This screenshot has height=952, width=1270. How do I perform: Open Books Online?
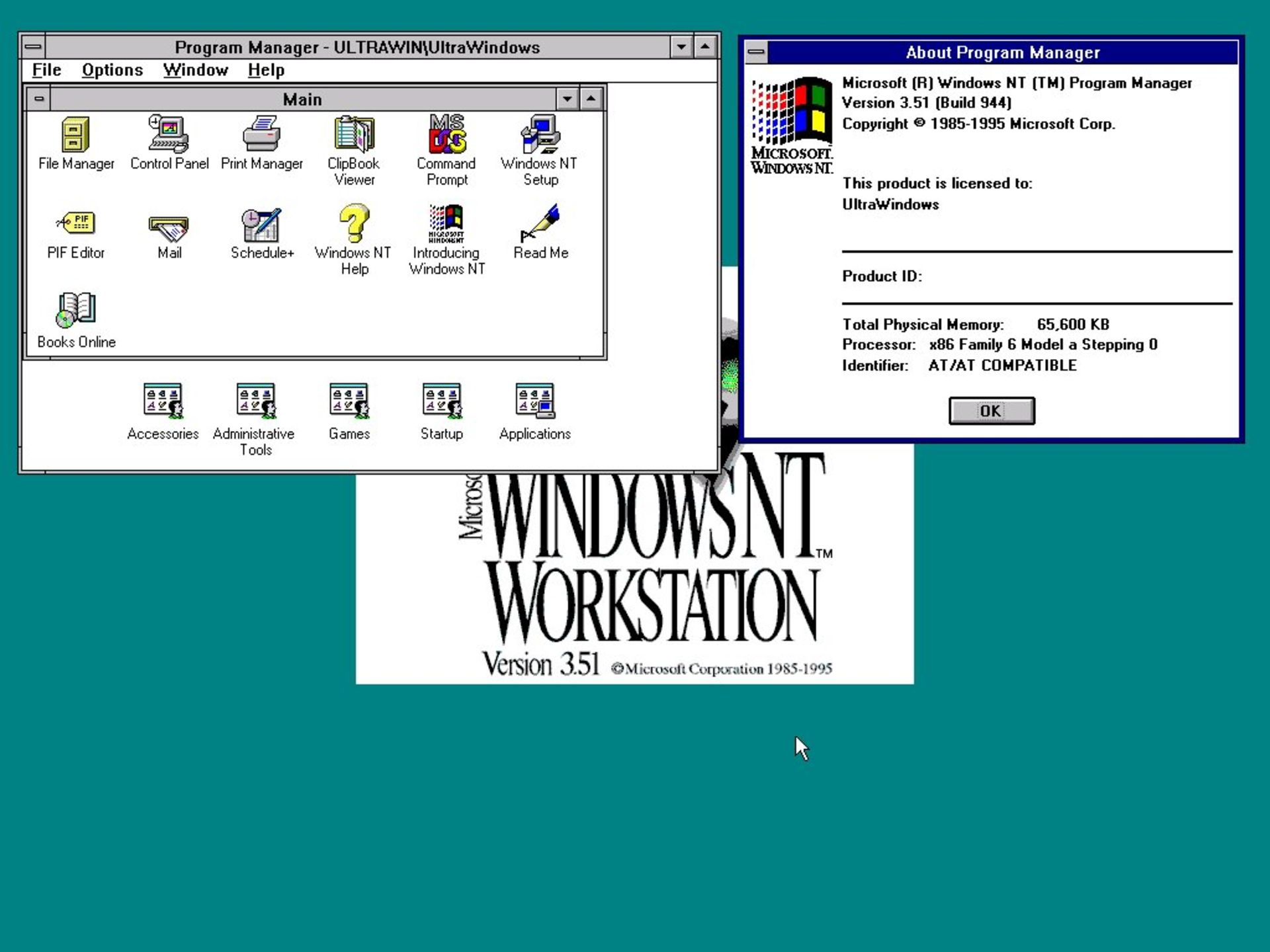point(76,307)
